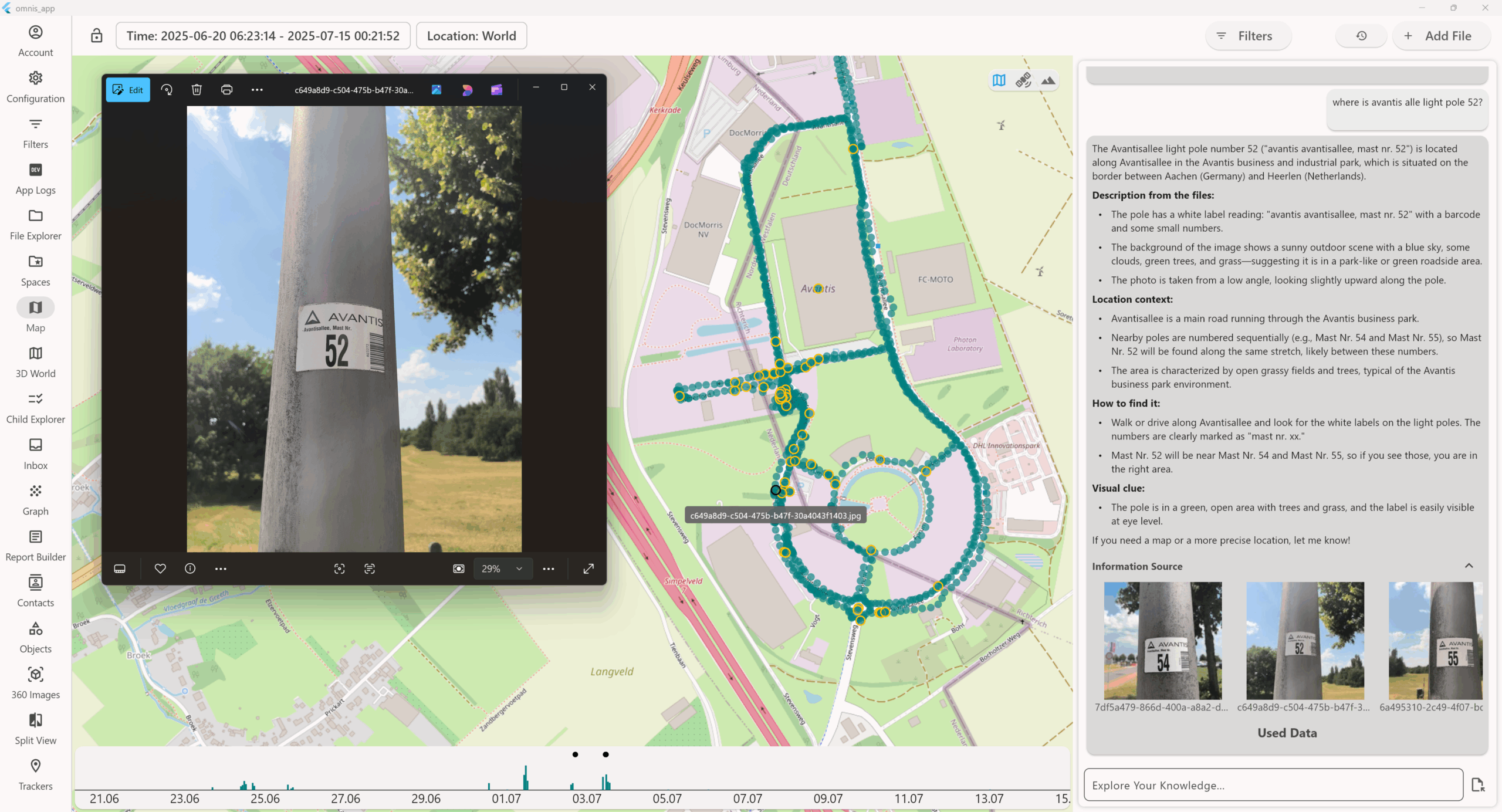Print the image from photo viewer

[x=226, y=90]
